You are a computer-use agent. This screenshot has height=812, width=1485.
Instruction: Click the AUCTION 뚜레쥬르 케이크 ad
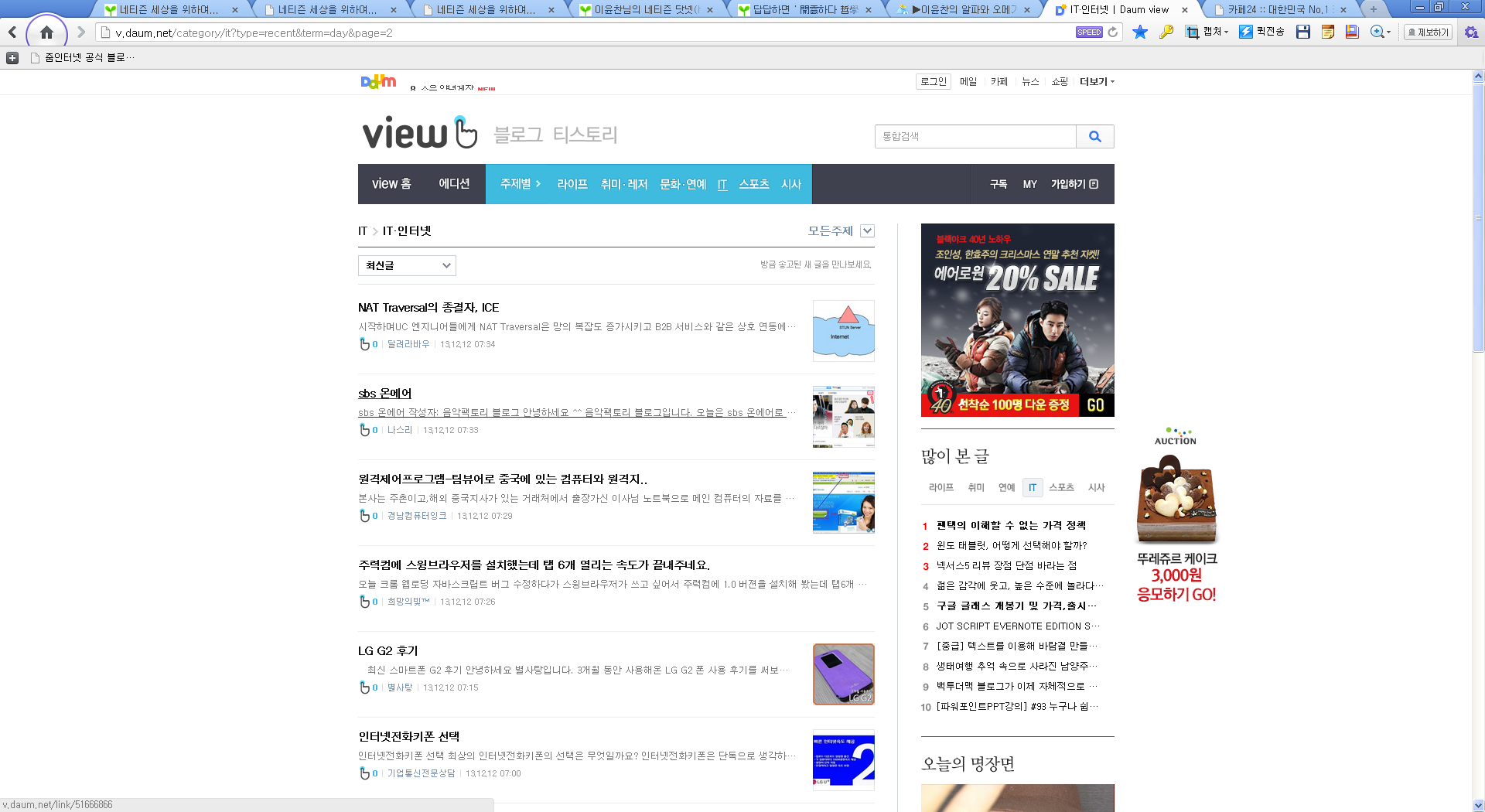click(x=1176, y=514)
